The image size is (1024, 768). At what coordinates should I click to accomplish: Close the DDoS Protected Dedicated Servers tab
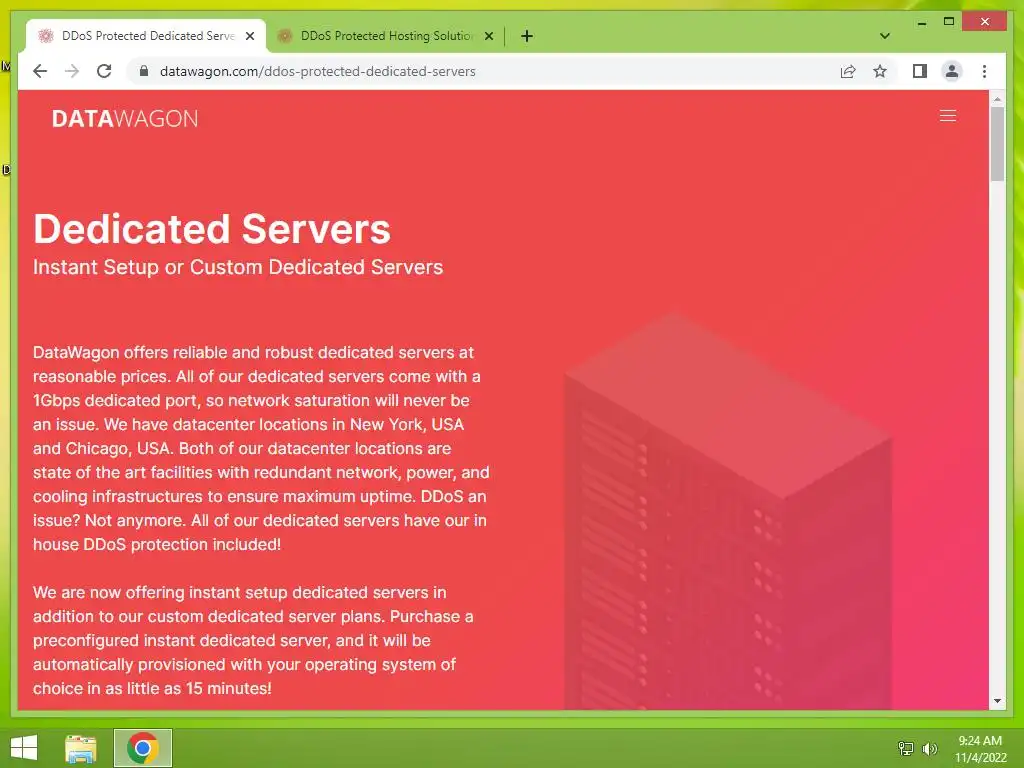(x=250, y=36)
